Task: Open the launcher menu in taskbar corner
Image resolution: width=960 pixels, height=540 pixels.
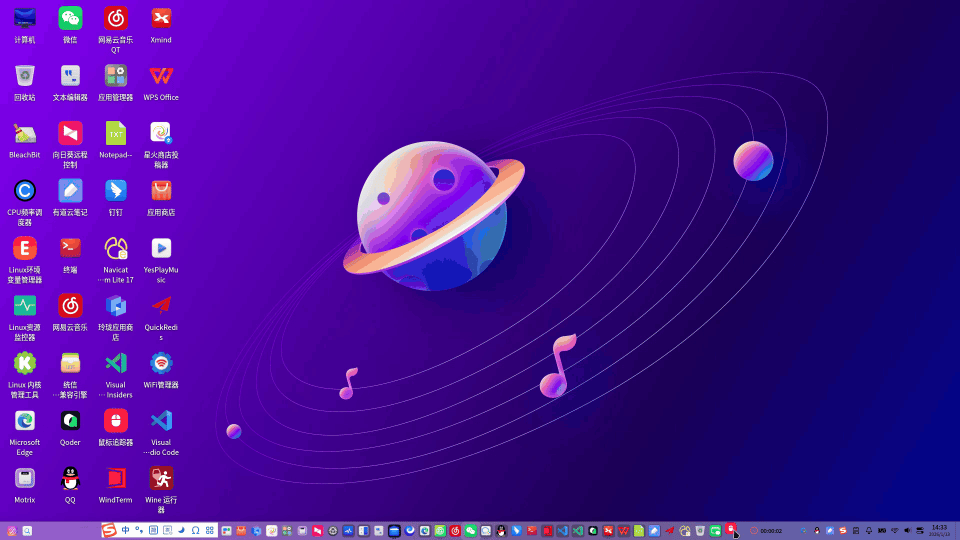Action: coord(11,531)
